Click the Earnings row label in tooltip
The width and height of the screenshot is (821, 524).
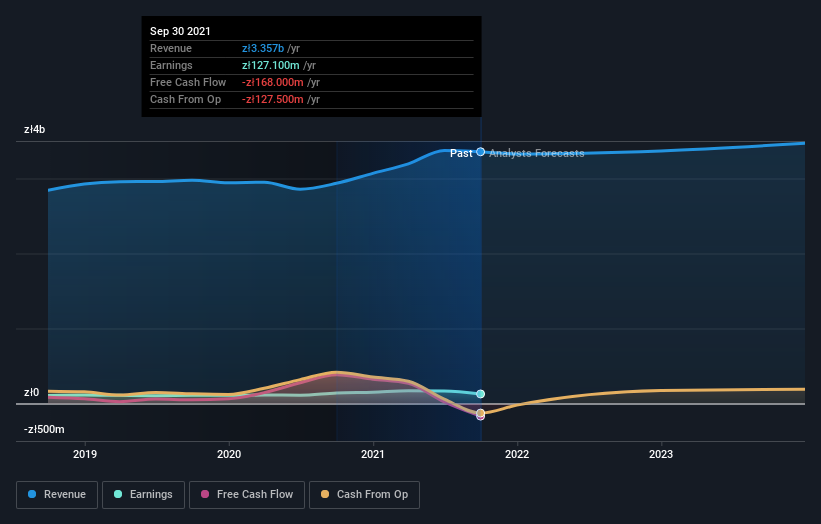pyautogui.click(x=171, y=65)
